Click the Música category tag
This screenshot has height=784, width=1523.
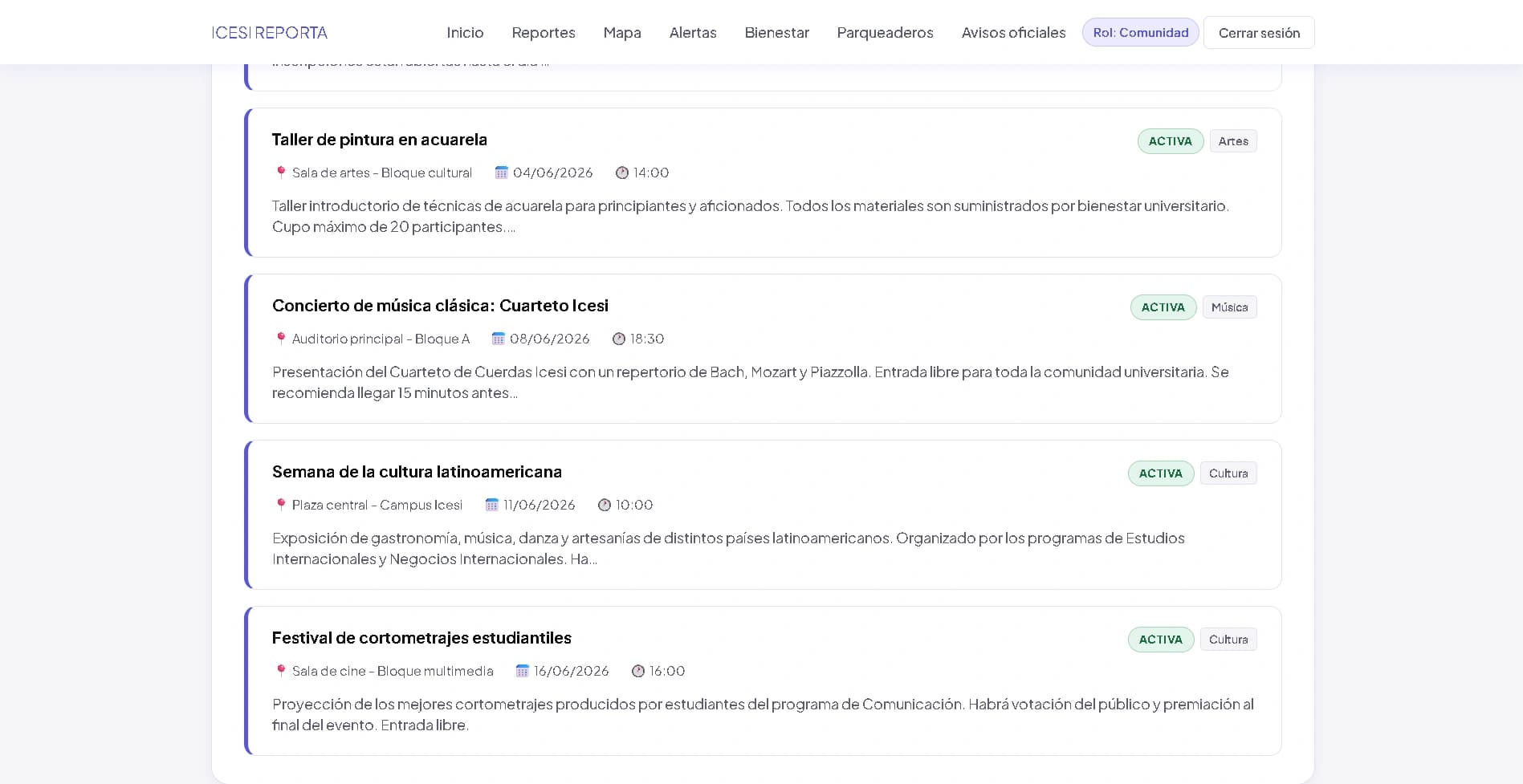tap(1230, 307)
